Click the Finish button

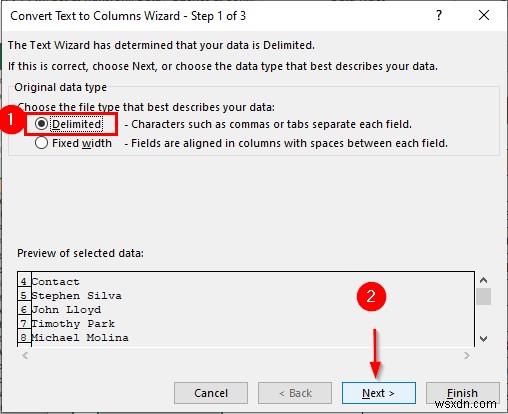pyautogui.click(x=462, y=393)
